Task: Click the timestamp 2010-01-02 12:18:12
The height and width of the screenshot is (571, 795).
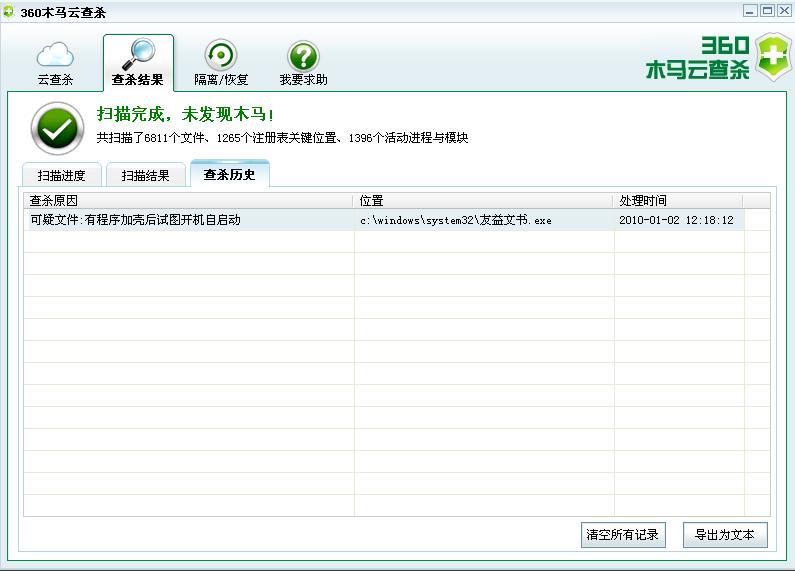Action: [676, 220]
